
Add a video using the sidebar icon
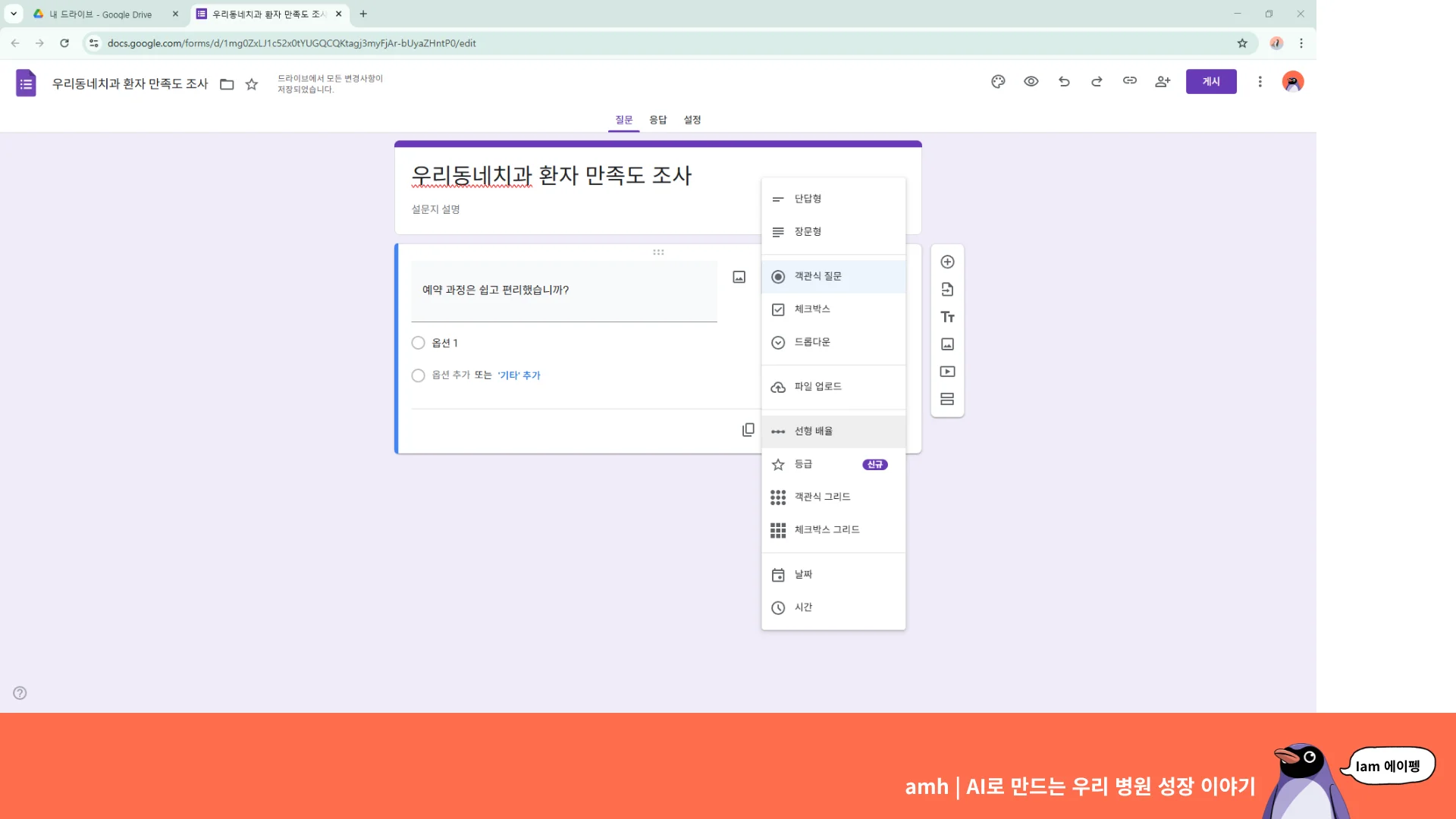pyautogui.click(x=947, y=372)
